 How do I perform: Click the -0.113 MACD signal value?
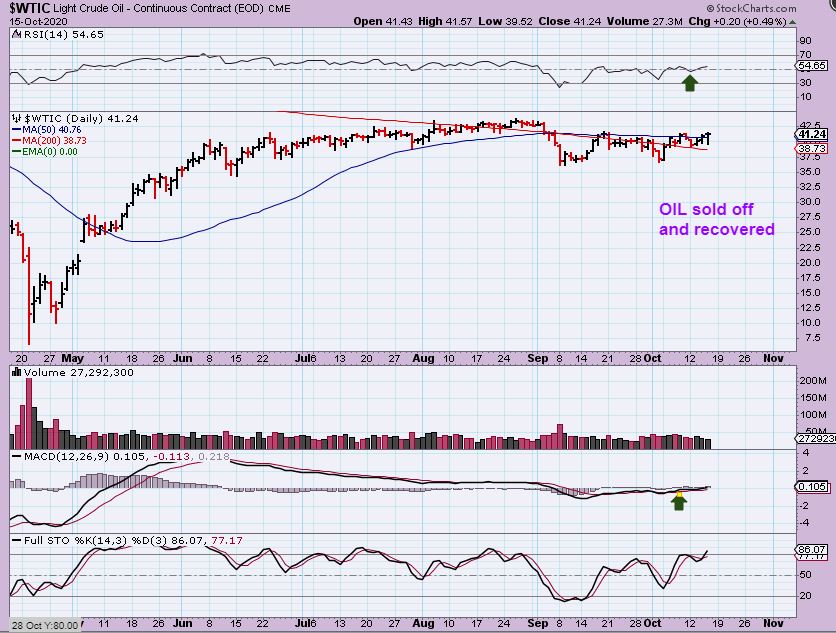171,457
